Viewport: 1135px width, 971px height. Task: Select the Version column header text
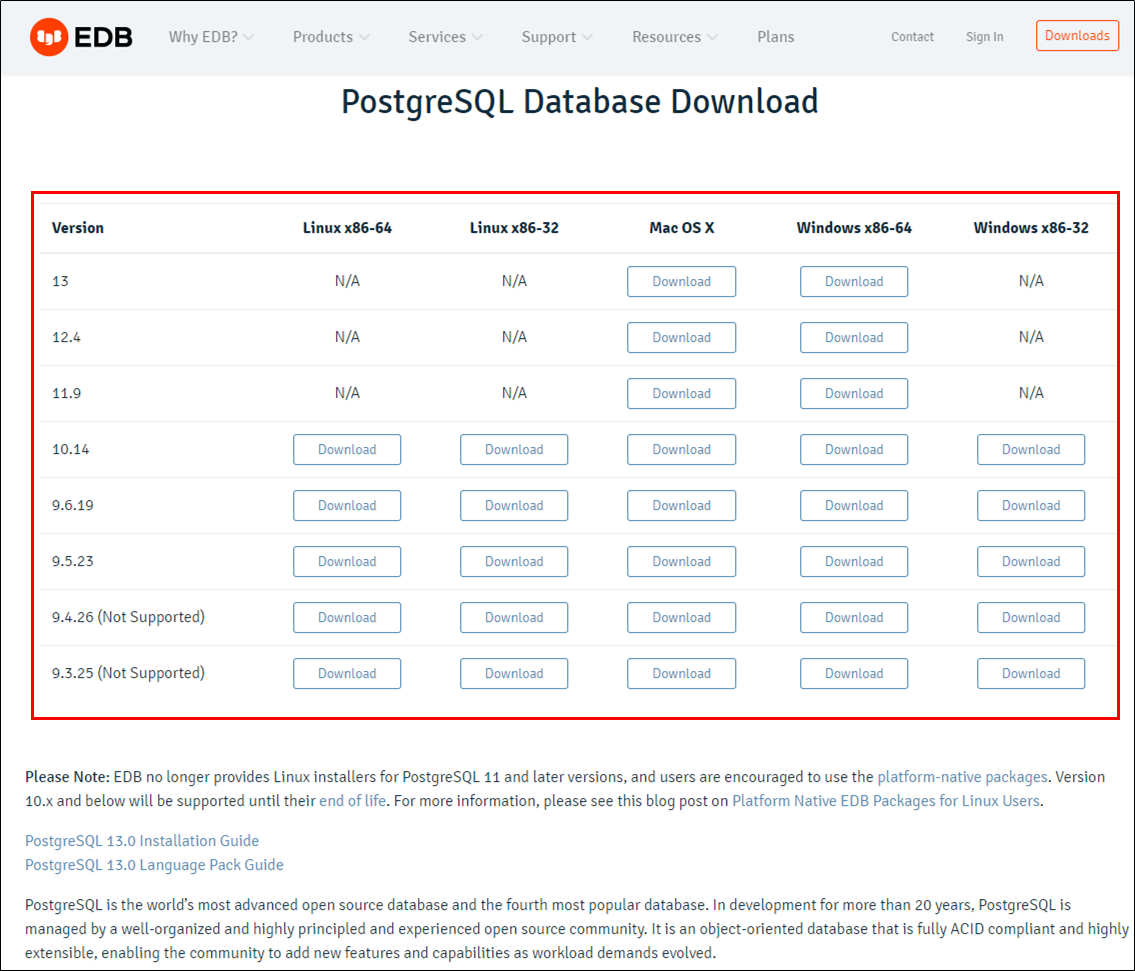pyautogui.click(x=77, y=228)
